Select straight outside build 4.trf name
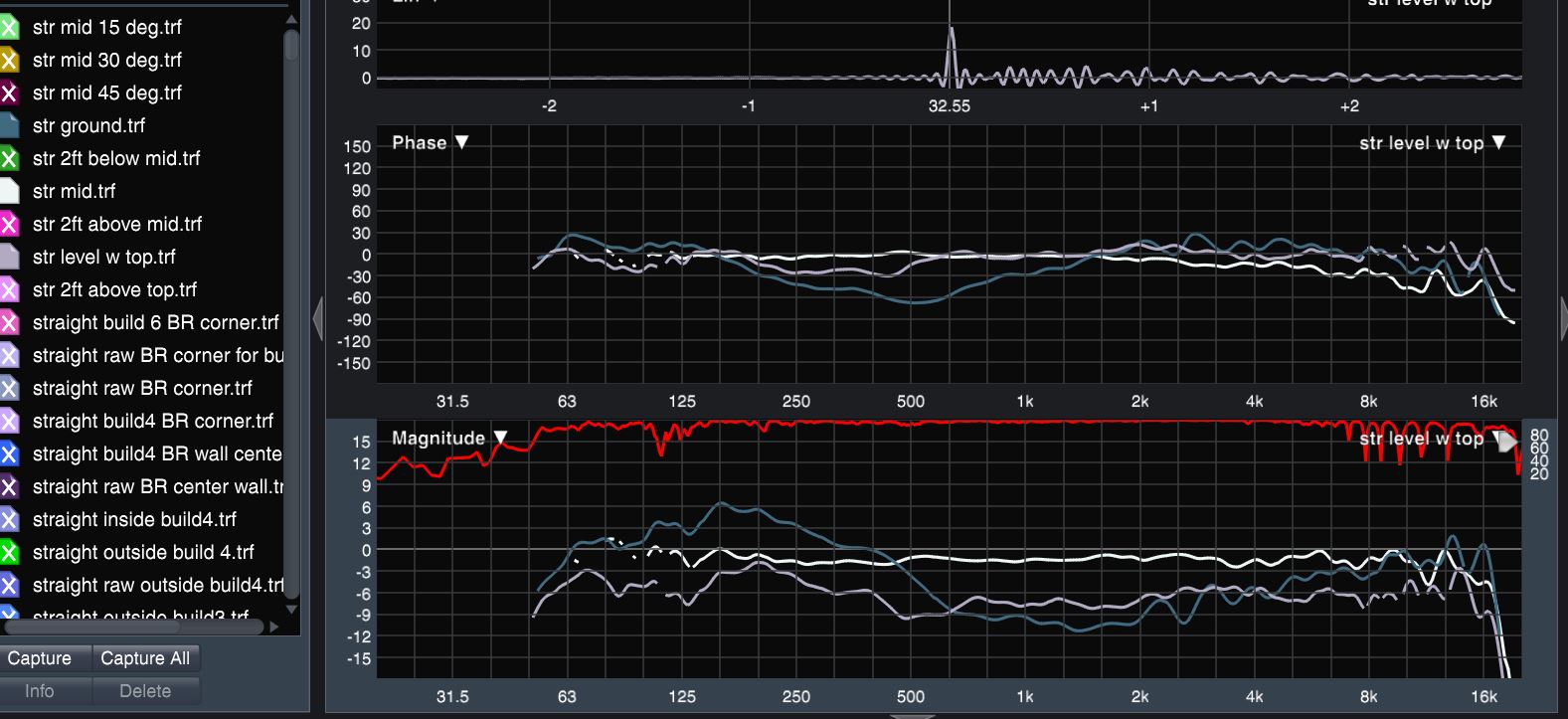 pos(143,552)
